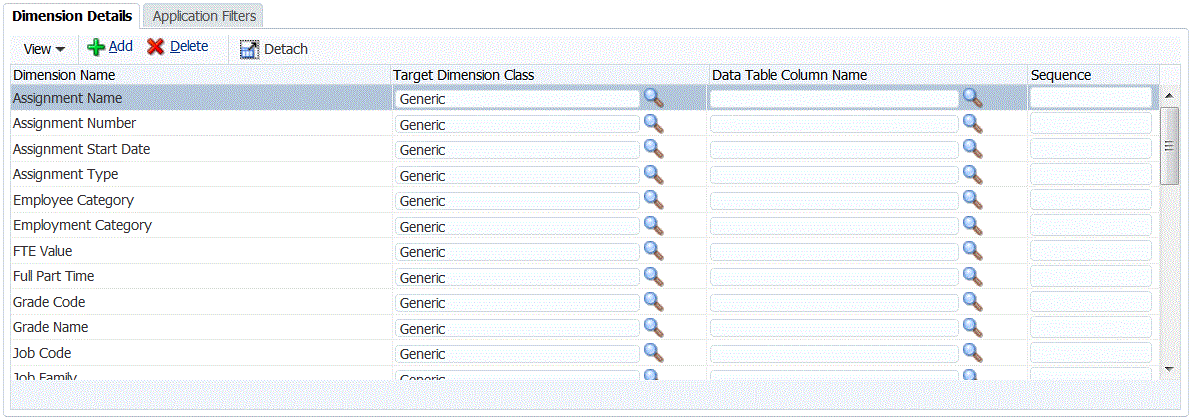This screenshot has width=1194, height=420.
Task: Click search icon for Assignment Number data column
Action: (972, 123)
